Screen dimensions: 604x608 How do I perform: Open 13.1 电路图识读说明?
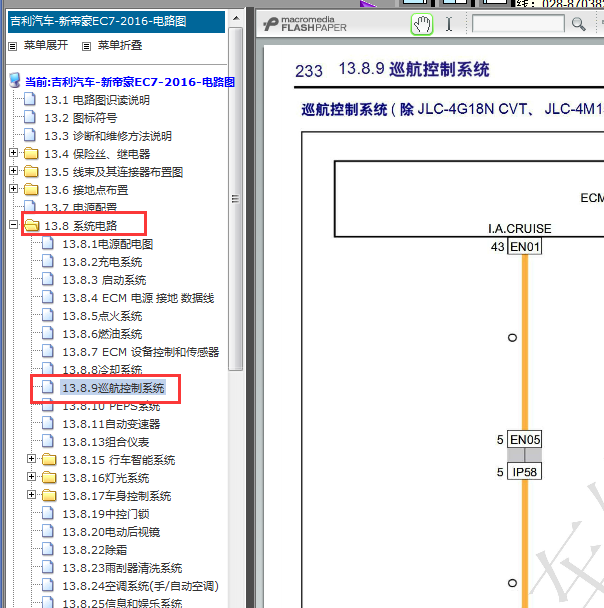click(x=97, y=100)
